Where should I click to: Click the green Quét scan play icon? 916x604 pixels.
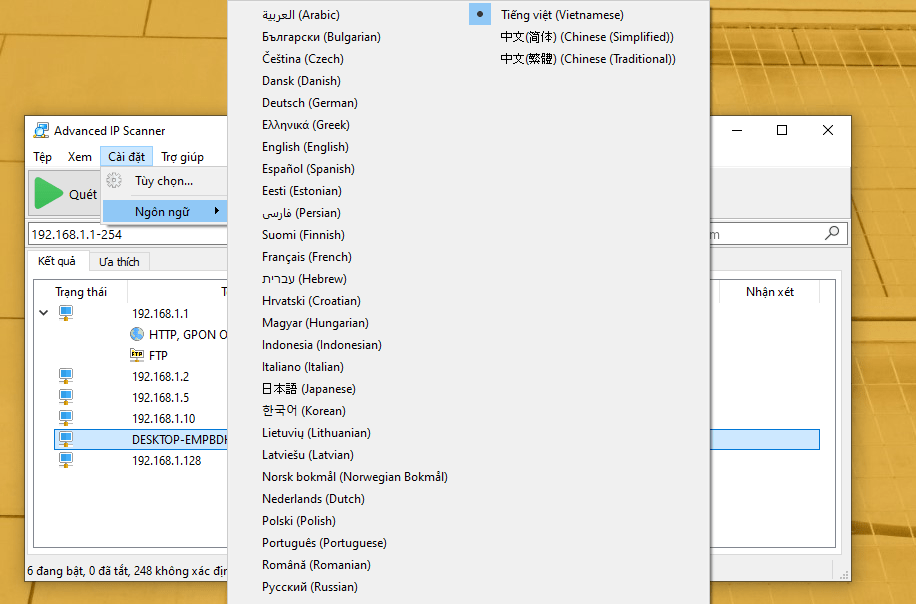(48, 193)
